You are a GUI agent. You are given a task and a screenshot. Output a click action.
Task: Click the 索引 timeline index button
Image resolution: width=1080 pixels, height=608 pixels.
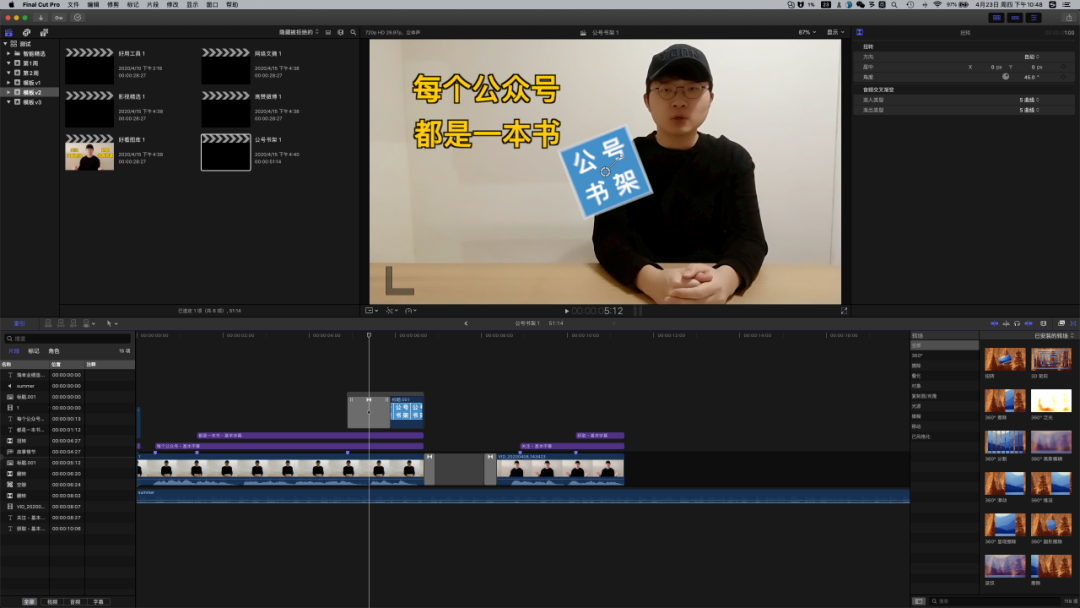20,323
